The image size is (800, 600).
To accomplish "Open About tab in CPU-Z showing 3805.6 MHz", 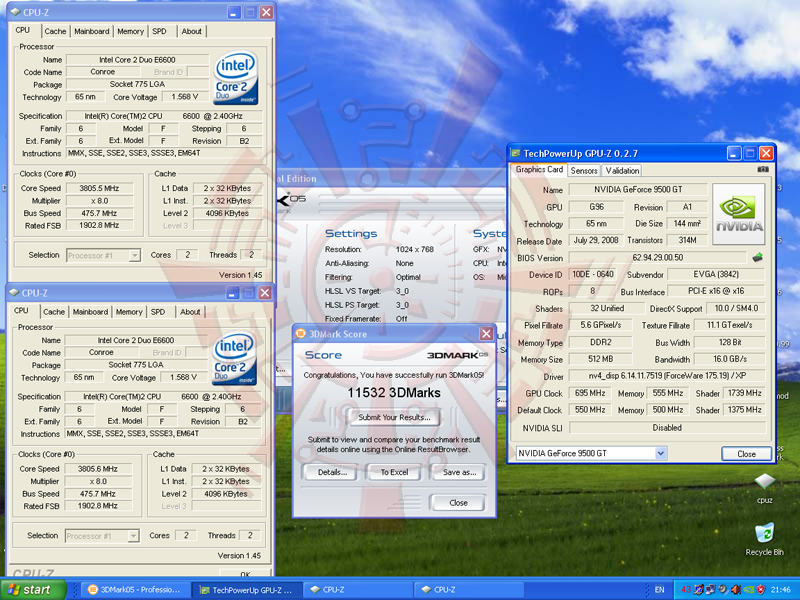I will tap(190, 312).
